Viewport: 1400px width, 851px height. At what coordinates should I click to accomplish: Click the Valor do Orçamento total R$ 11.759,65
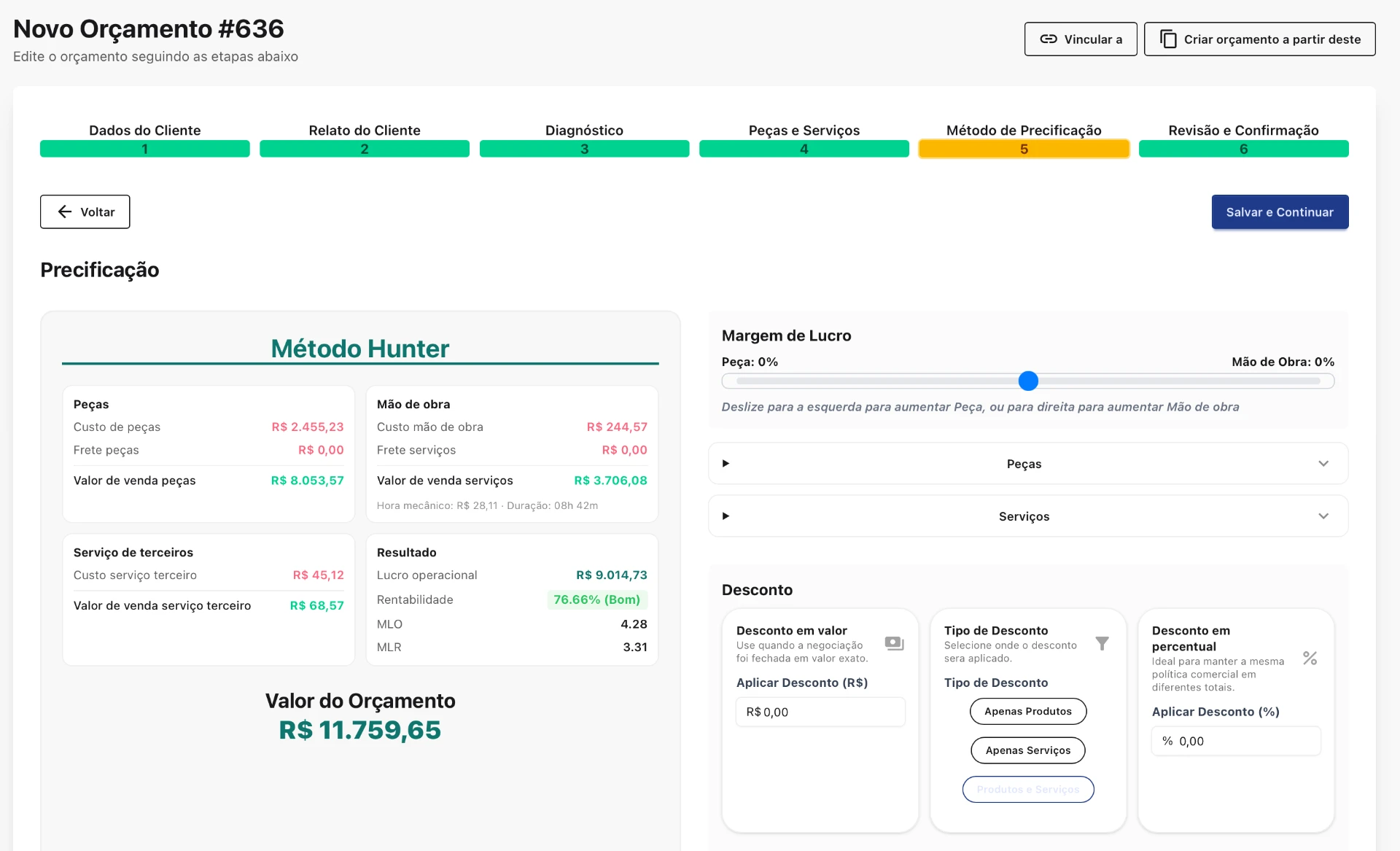pos(360,730)
